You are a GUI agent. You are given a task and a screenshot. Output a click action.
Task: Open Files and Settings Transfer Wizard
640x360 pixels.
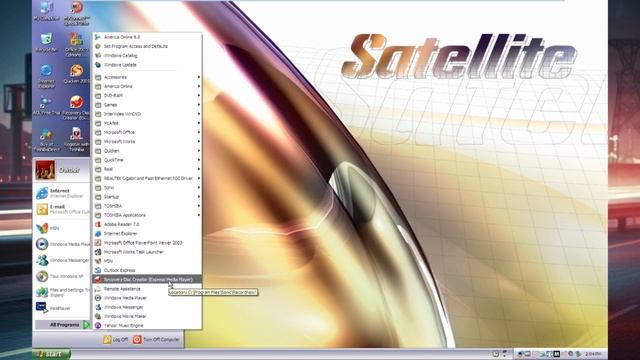tap(62, 292)
